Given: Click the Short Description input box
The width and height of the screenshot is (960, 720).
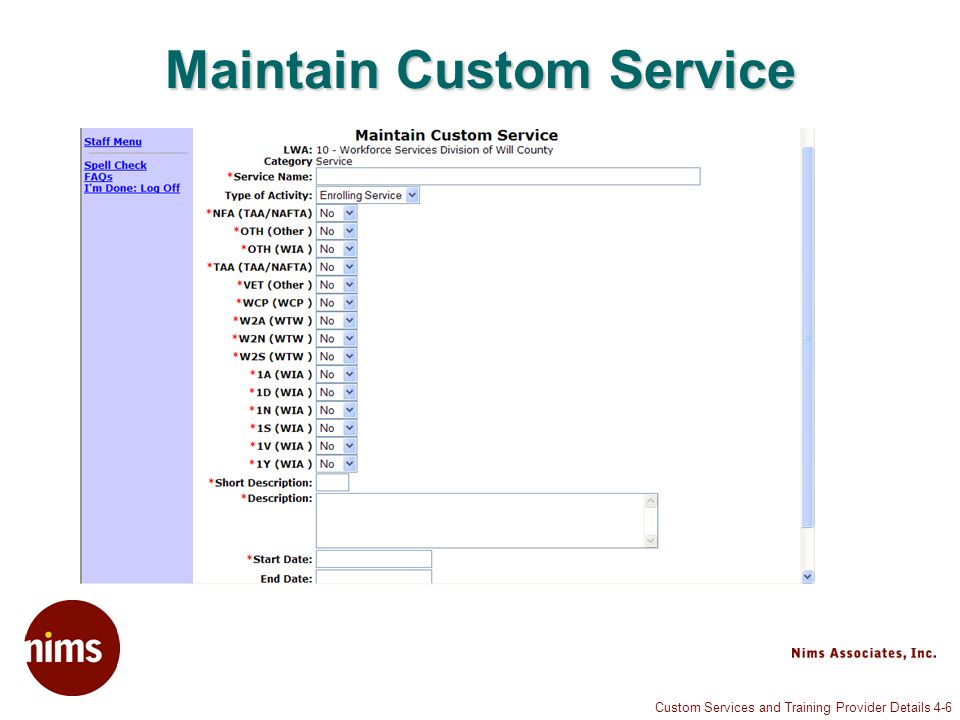Looking at the screenshot, I should coord(332,482).
